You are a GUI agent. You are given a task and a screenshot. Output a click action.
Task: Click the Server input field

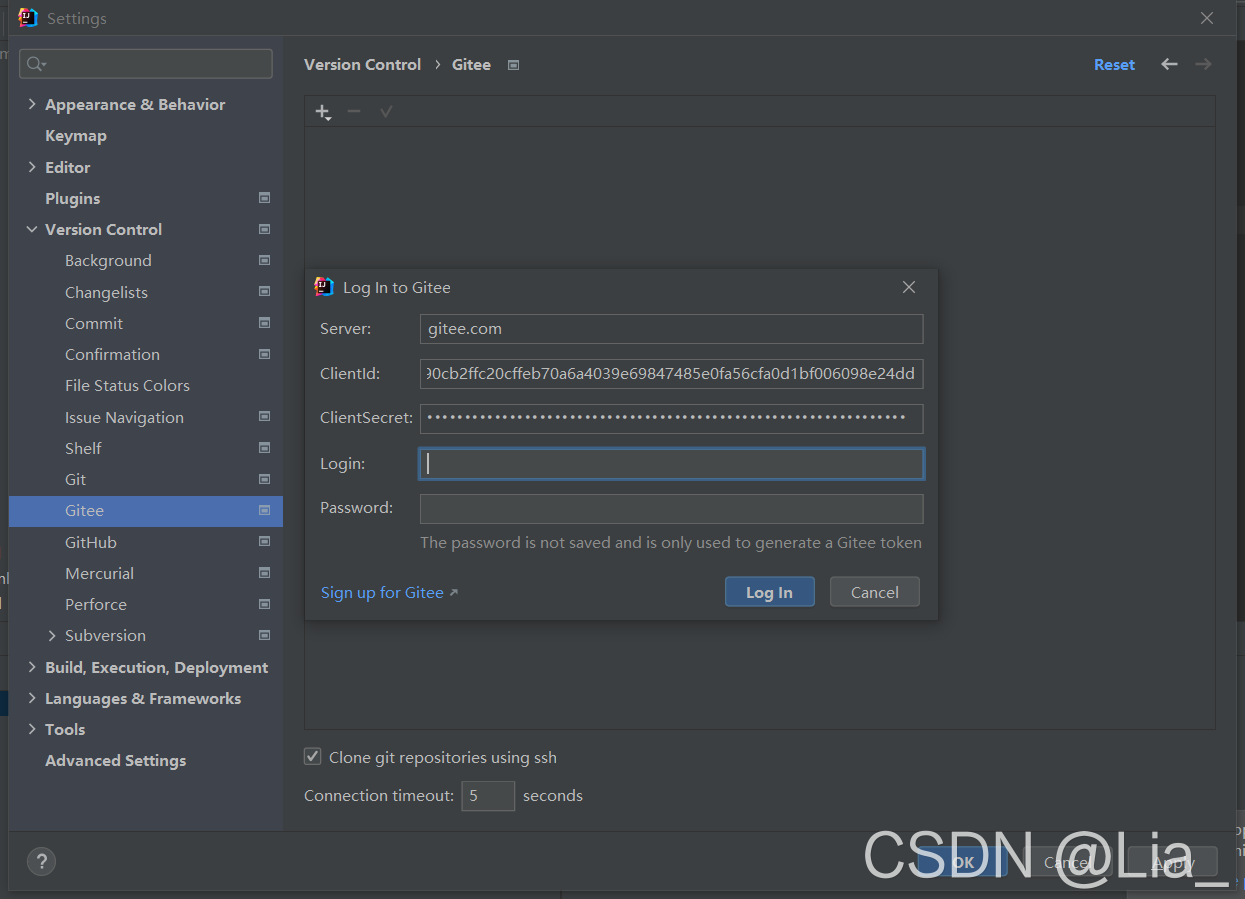click(671, 329)
